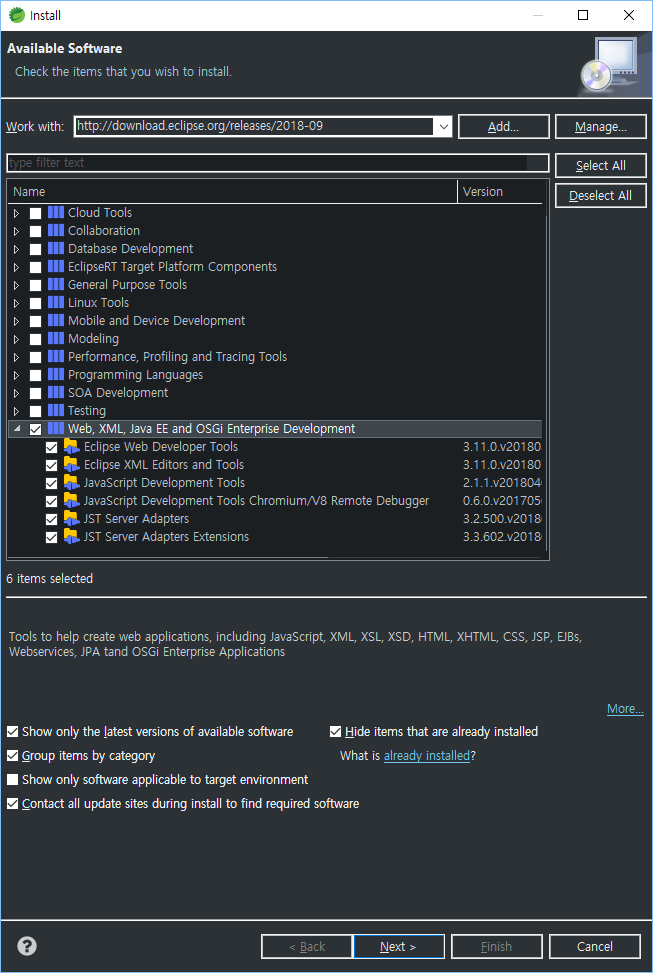Click the Cloud Tools category icon

click(x=56, y=212)
